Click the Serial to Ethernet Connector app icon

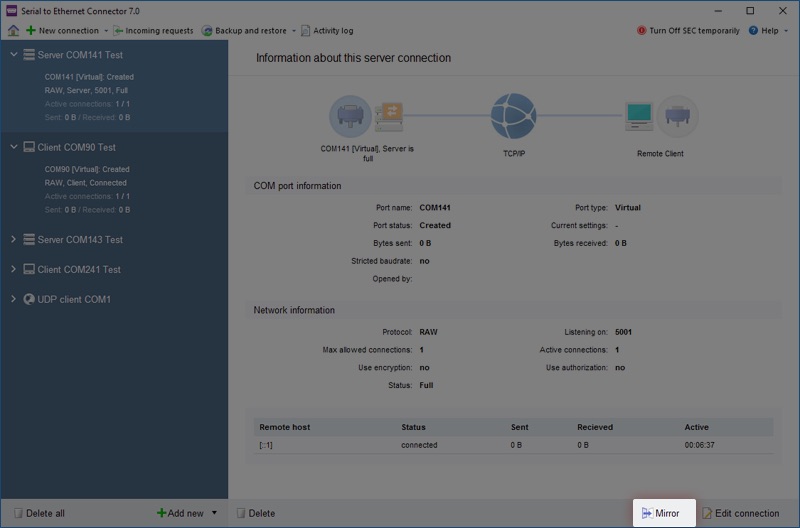click(x=11, y=11)
